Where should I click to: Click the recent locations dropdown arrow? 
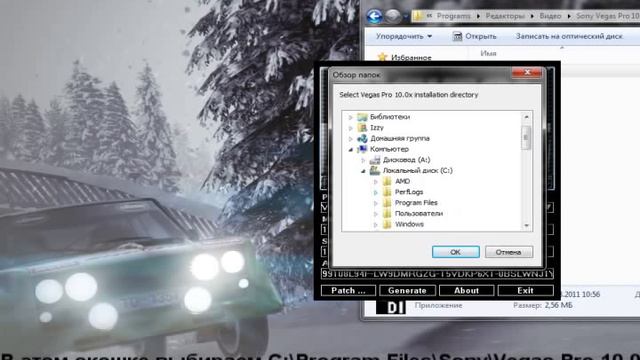click(405, 16)
